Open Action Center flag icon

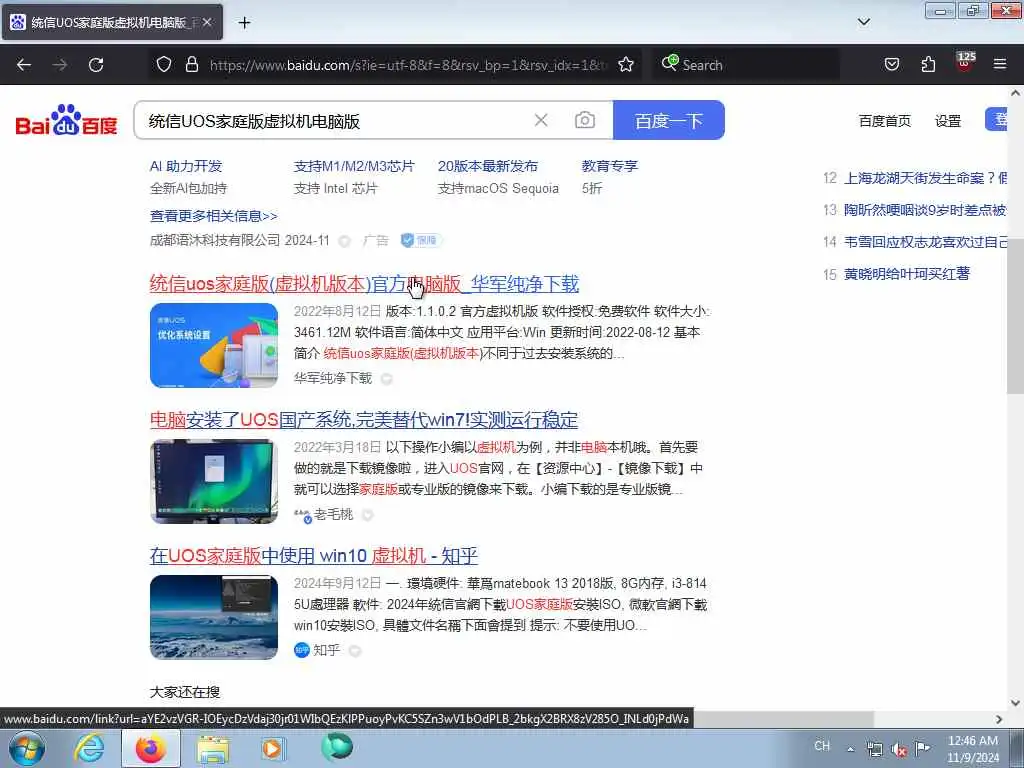[x=922, y=749]
